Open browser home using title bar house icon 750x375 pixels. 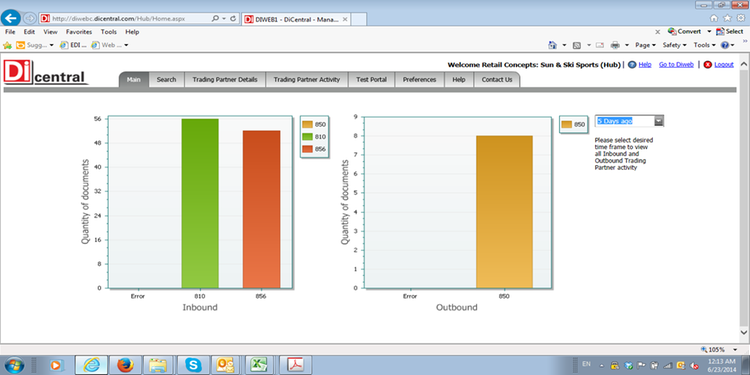point(714,18)
